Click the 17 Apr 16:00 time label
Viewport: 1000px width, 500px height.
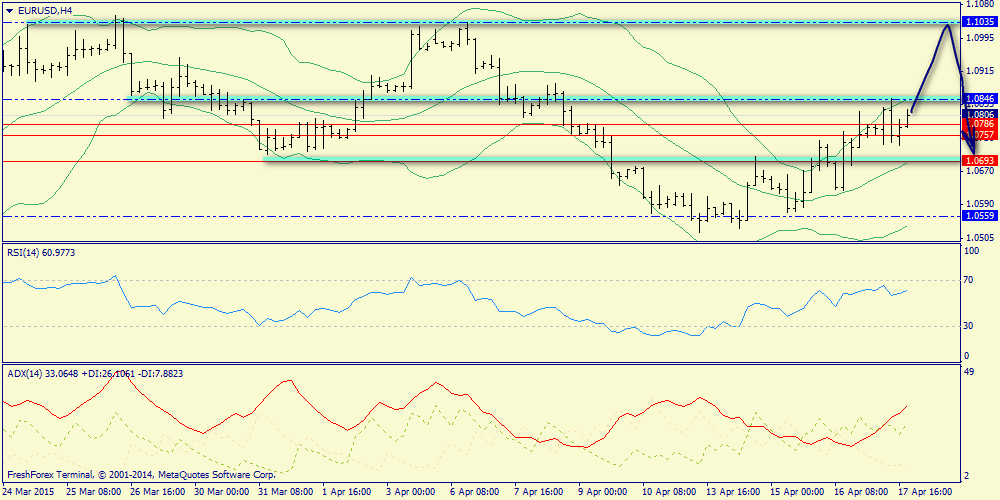pos(925,492)
